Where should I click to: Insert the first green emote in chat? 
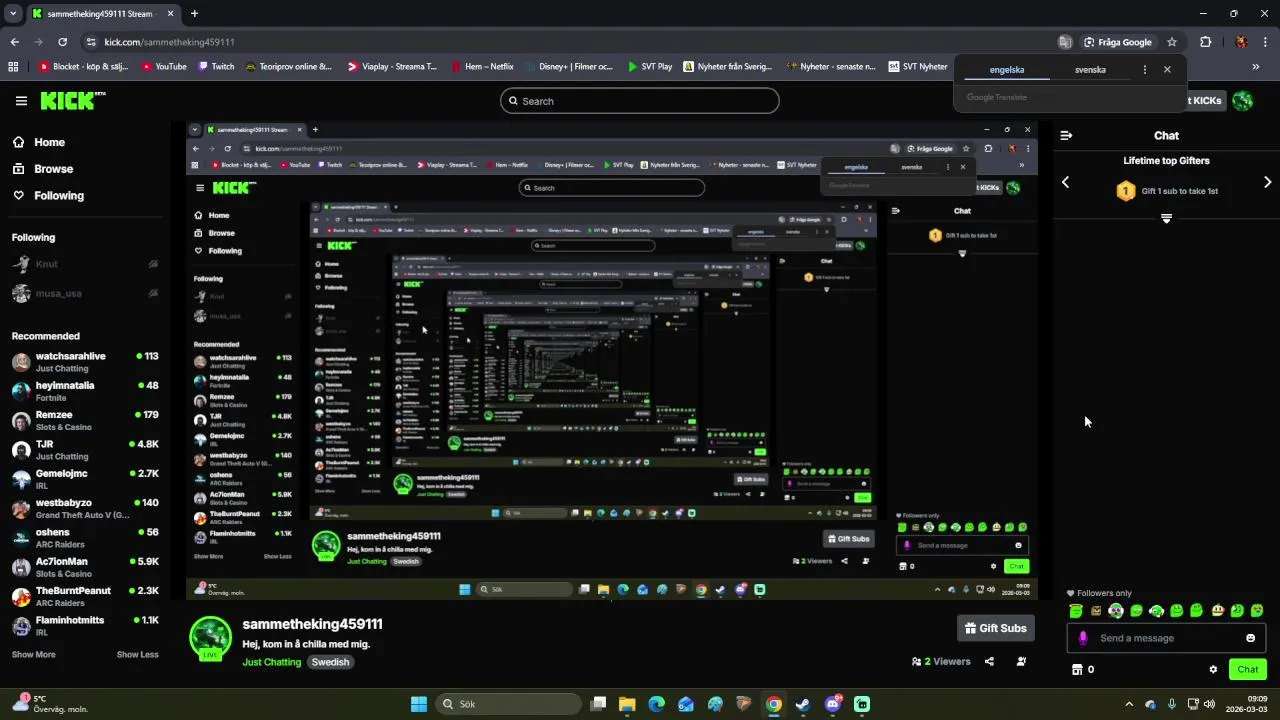[1076, 611]
